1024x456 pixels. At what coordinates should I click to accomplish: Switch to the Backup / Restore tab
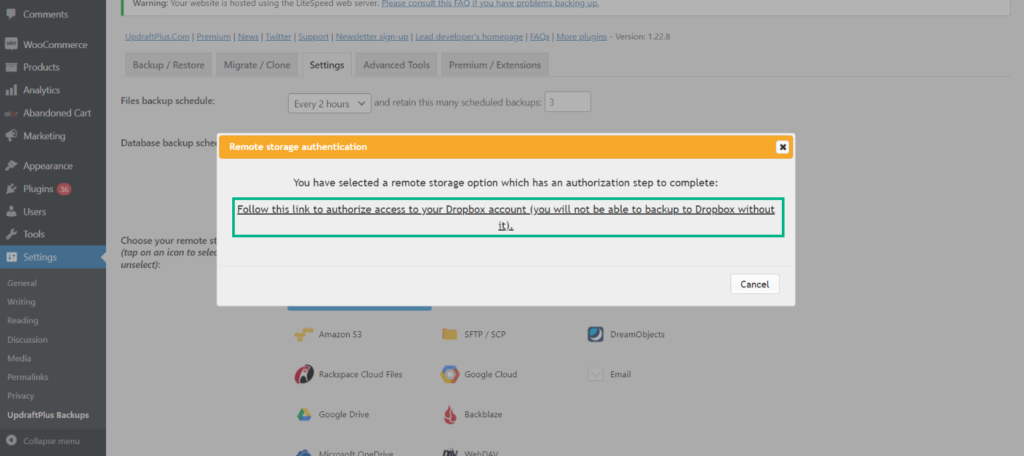(x=168, y=65)
